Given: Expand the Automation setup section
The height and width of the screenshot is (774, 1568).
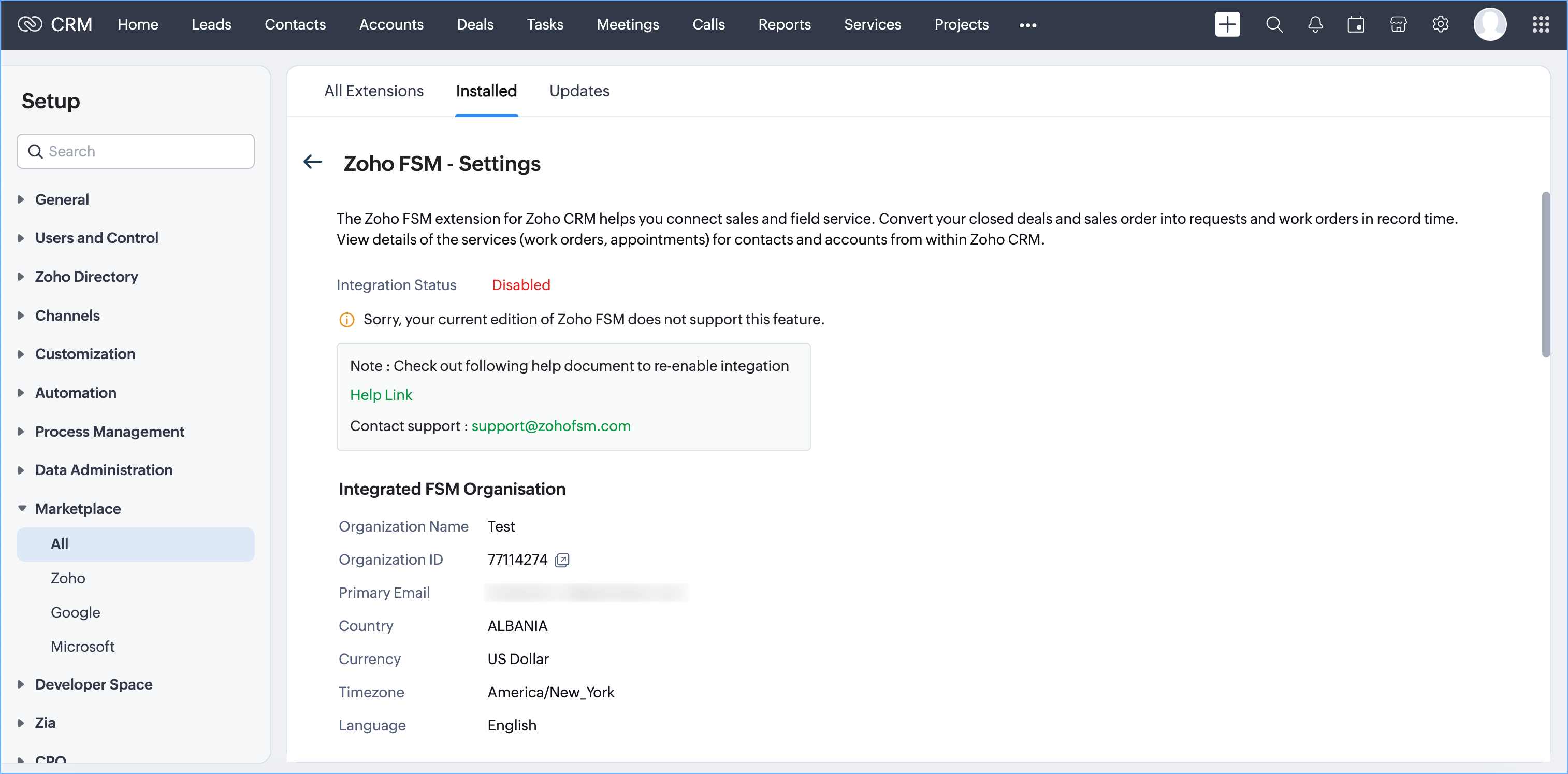Looking at the screenshot, I should tap(75, 393).
